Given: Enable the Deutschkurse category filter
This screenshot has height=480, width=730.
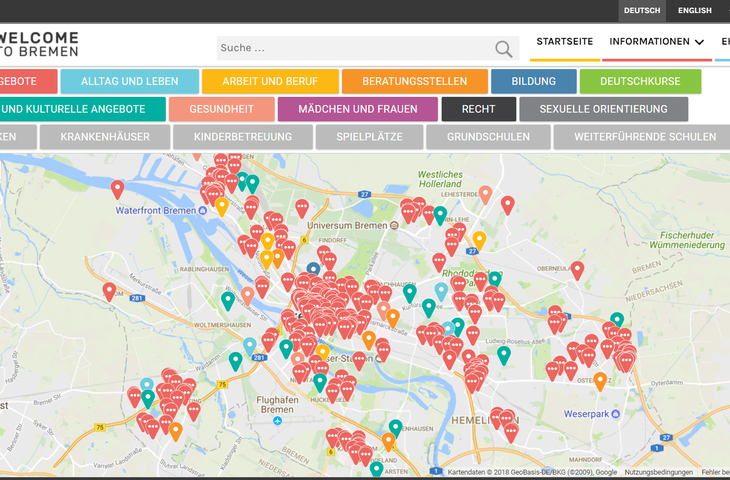Looking at the screenshot, I should [x=640, y=81].
